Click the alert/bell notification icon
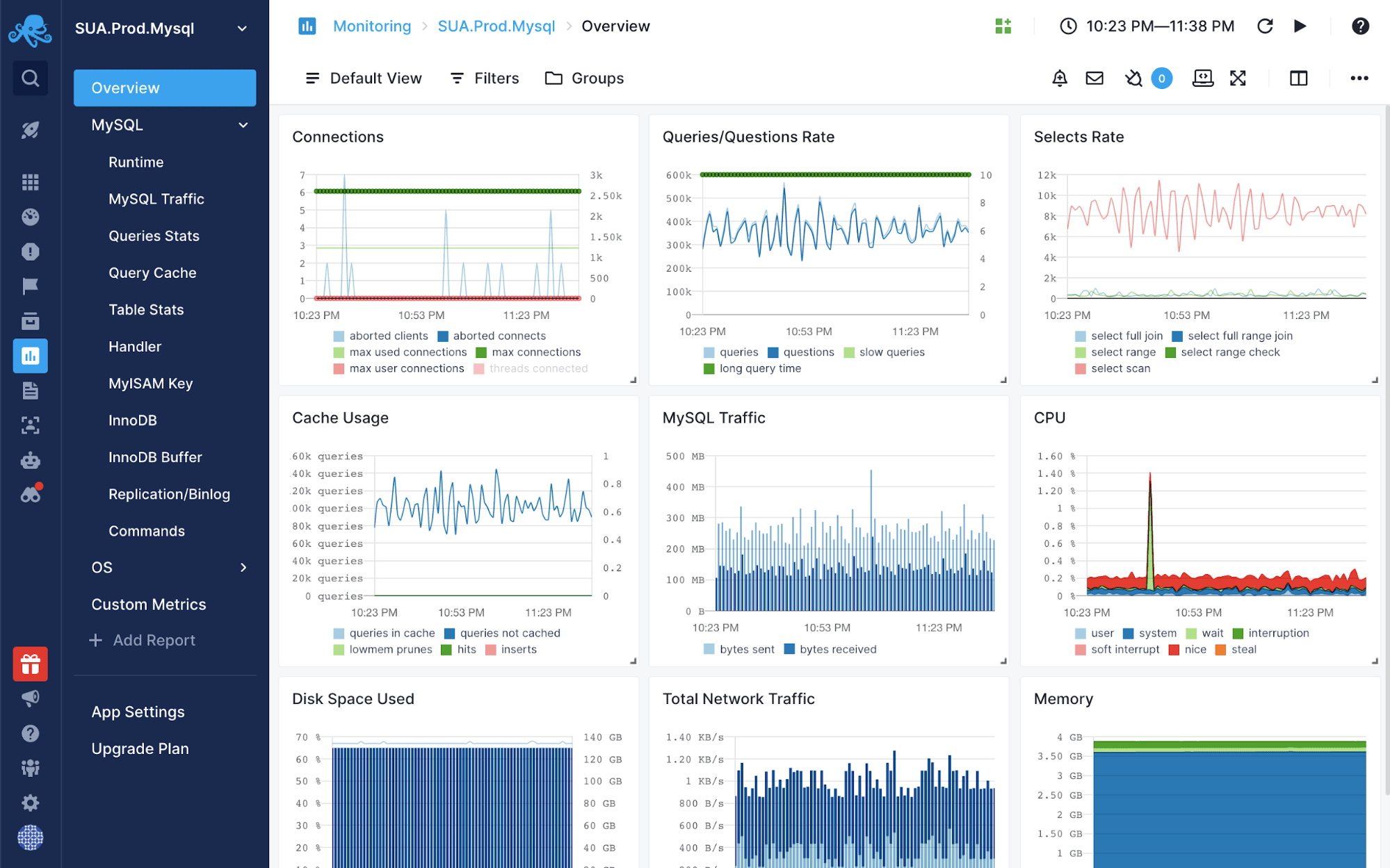The width and height of the screenshot is (1390, 868). point(1059,78)
